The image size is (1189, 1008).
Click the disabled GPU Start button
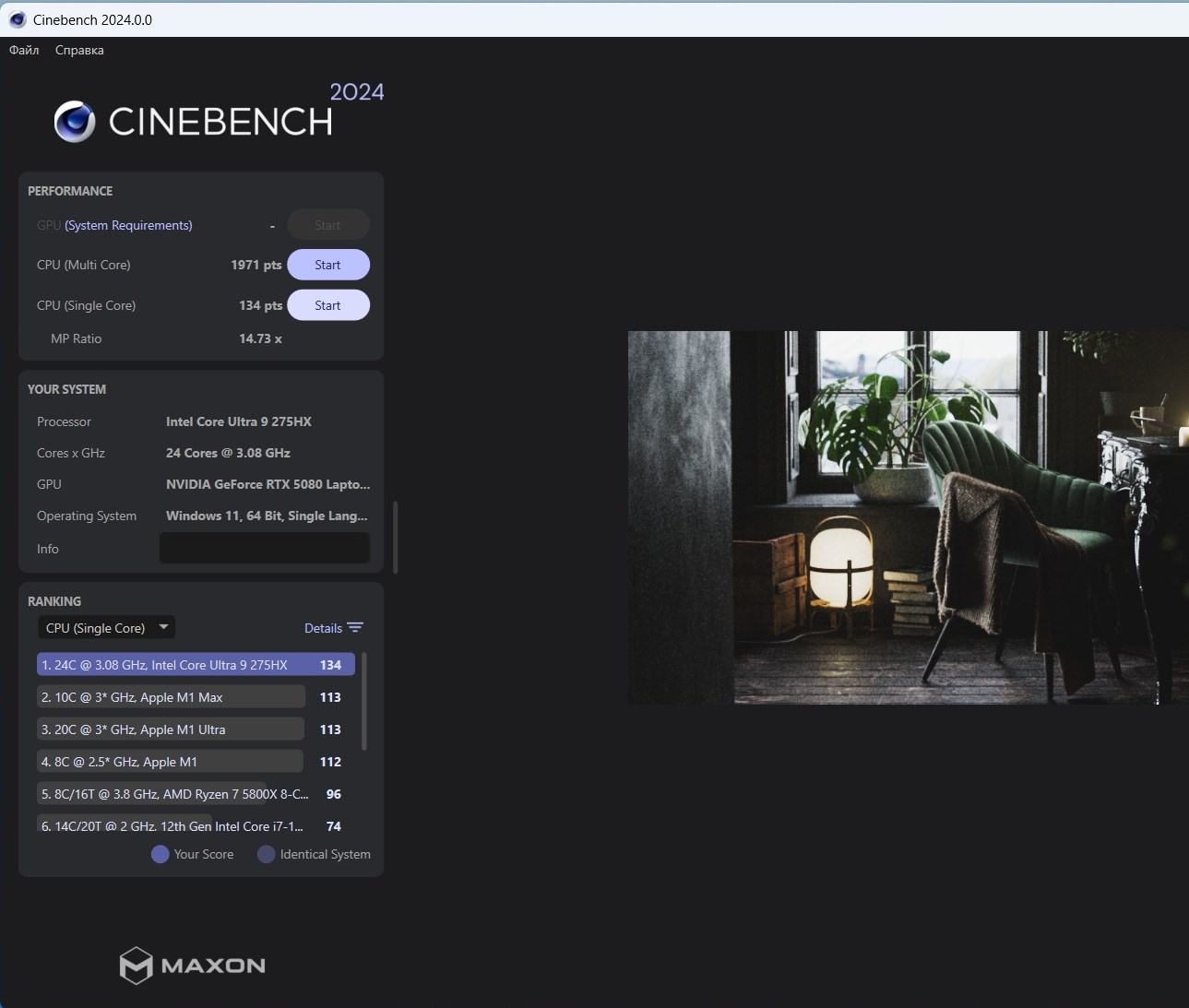[328, 225]
